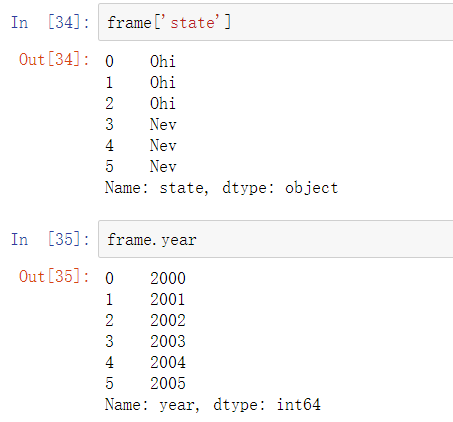Click index 4 beside 2004

tap(109, 362)
